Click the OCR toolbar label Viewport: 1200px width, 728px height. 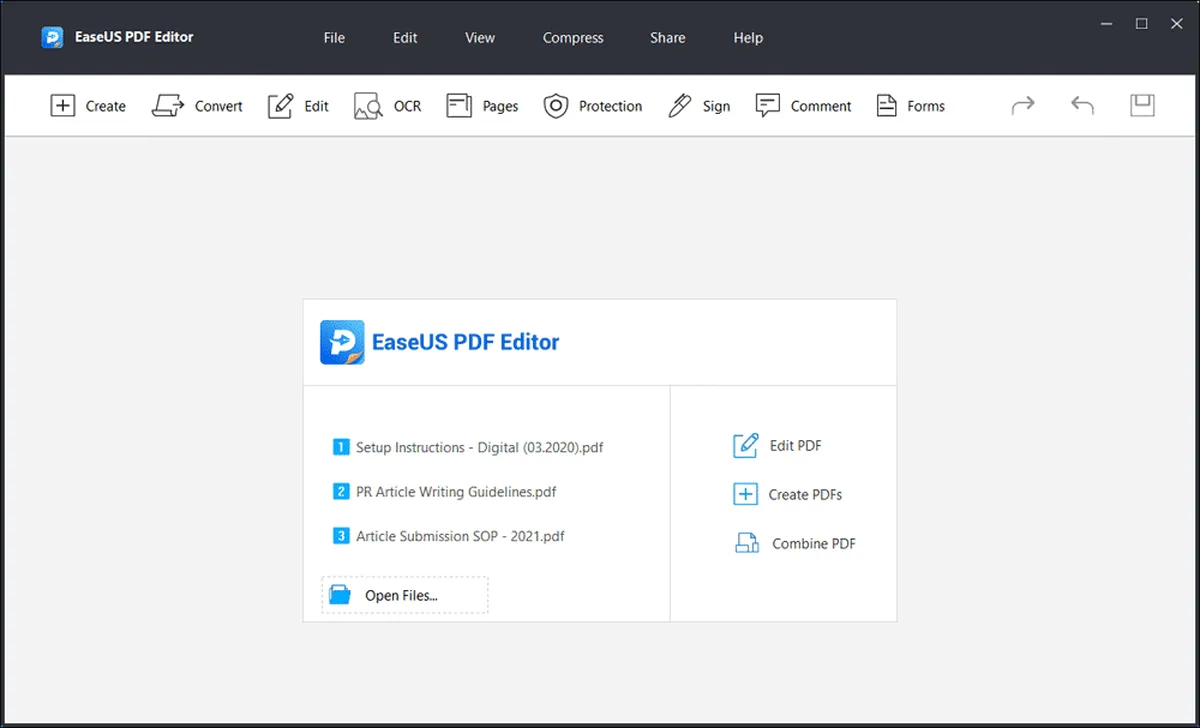point(408,106)
